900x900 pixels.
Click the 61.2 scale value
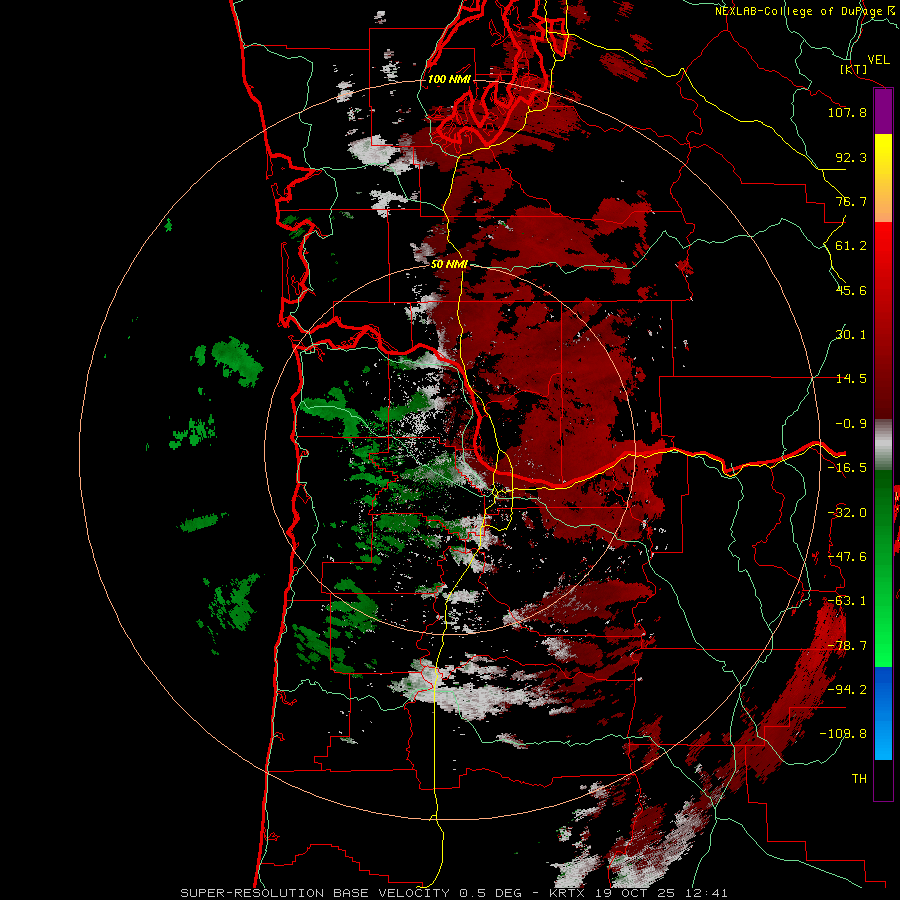pyautogui.click(x=851, y=246)
